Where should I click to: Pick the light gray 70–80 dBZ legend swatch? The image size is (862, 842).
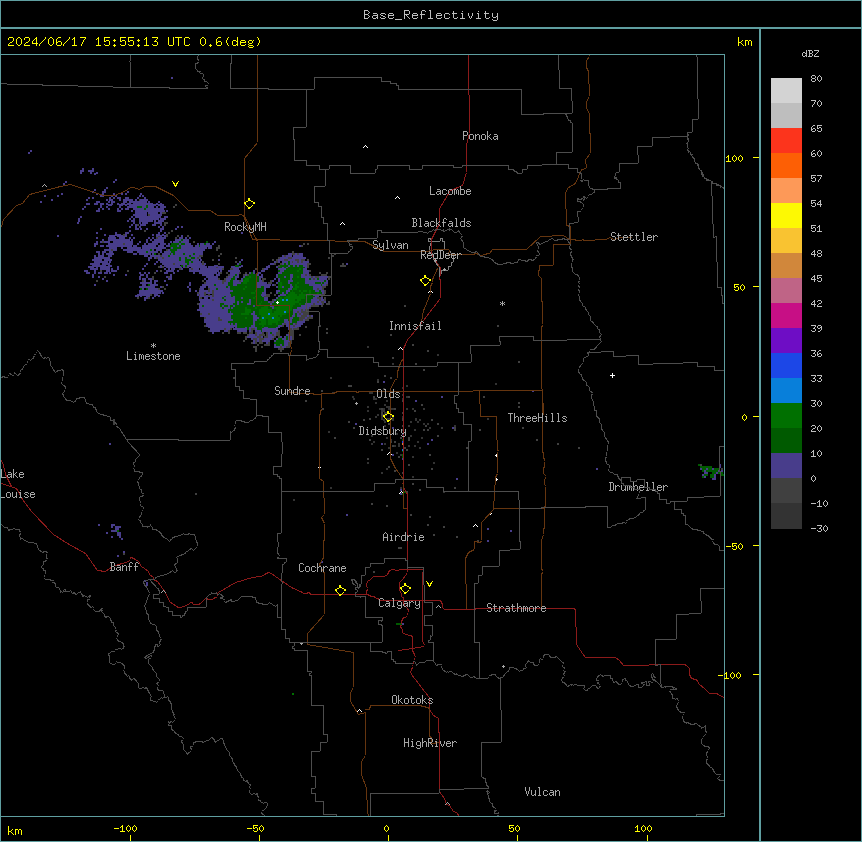point(786,91)
